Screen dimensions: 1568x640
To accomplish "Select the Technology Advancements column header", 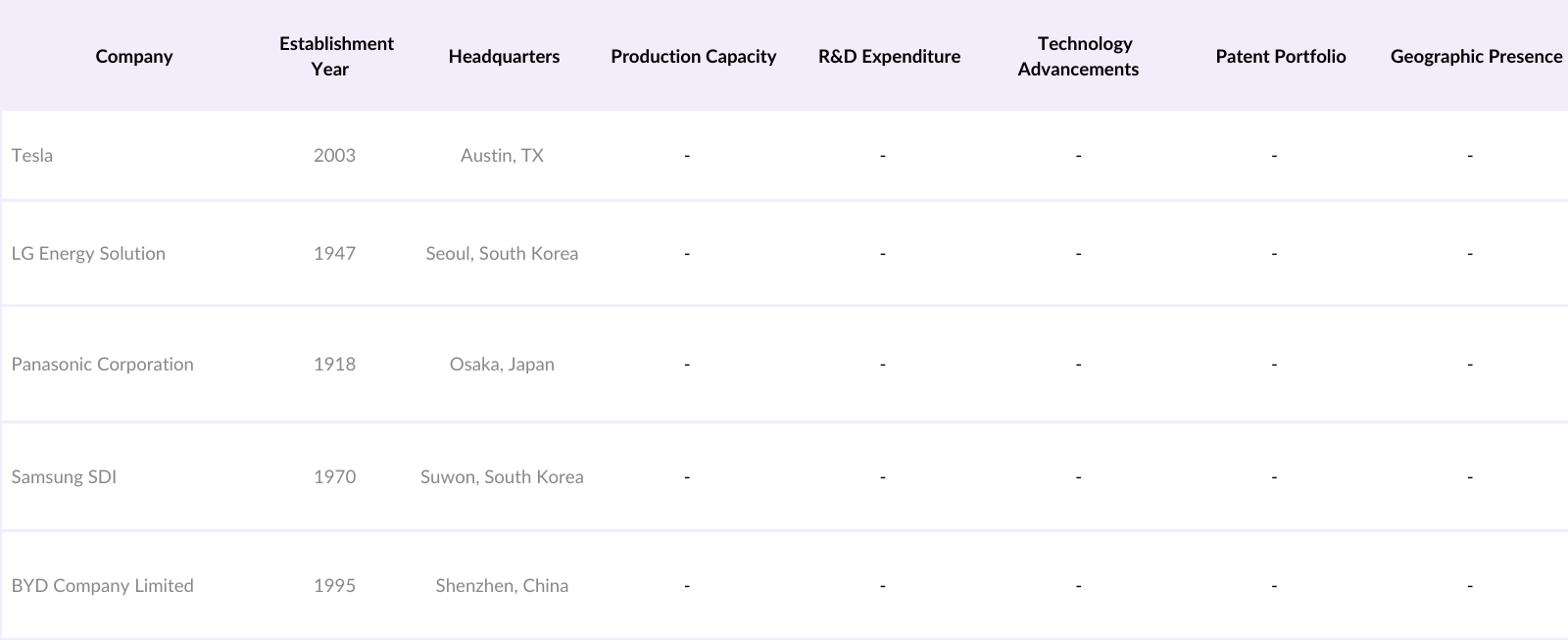I will [x=1079, y=56].
